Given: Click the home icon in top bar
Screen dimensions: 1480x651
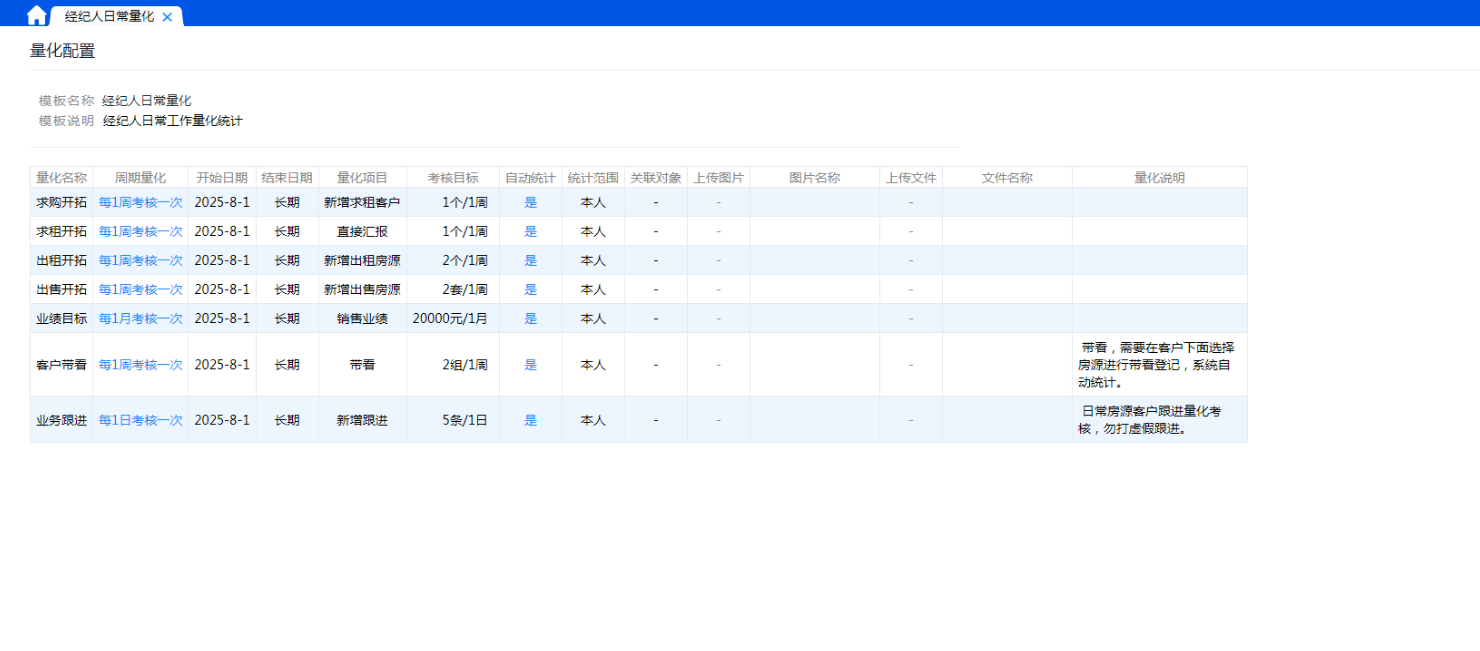Looking at the screenshot, I should (36, 15).
